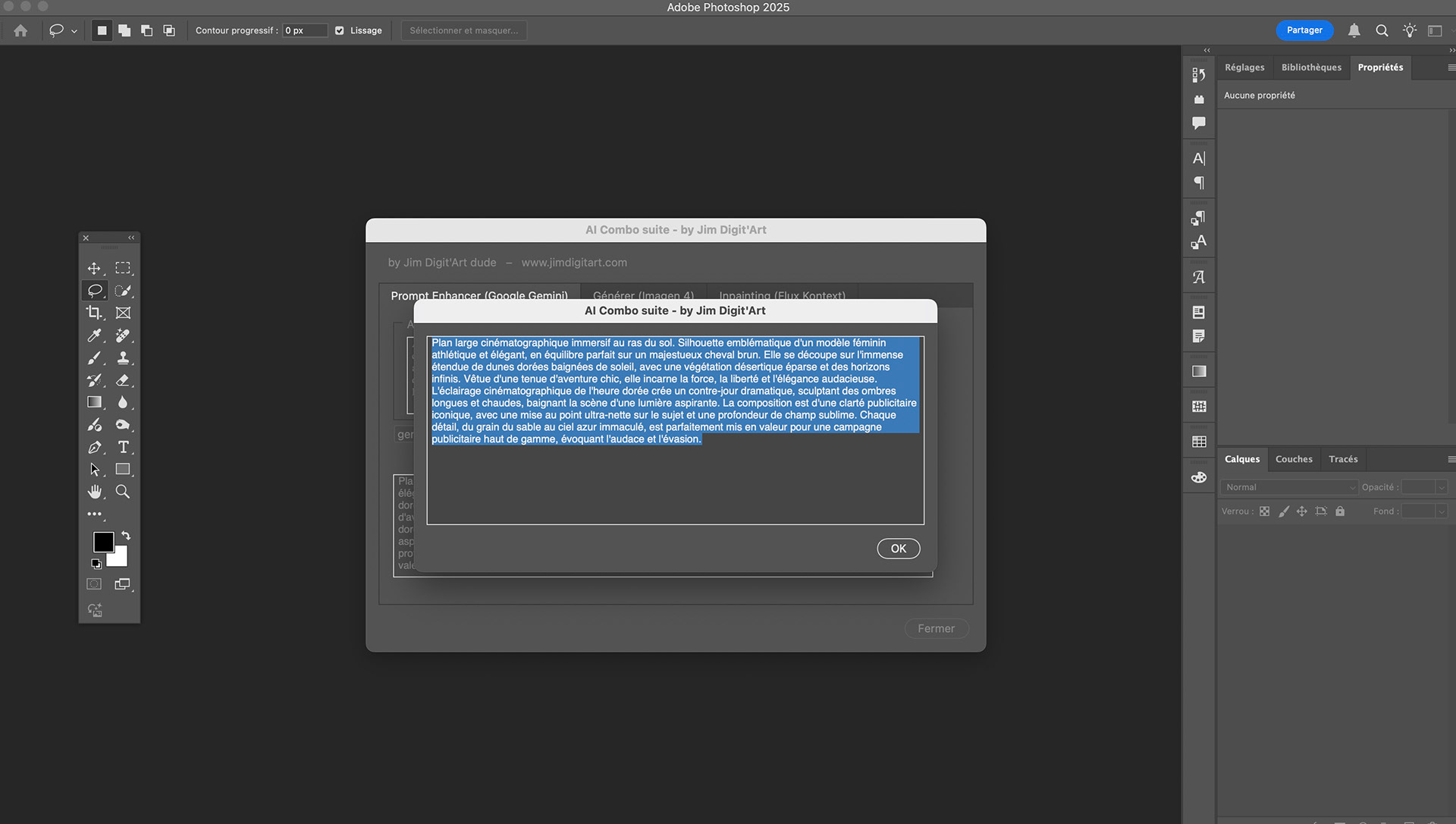The height and width of the screenshot is (824, 1456).
Task: Open the Search magnifier in the top bar
Action: click(x=1382, y=30)
